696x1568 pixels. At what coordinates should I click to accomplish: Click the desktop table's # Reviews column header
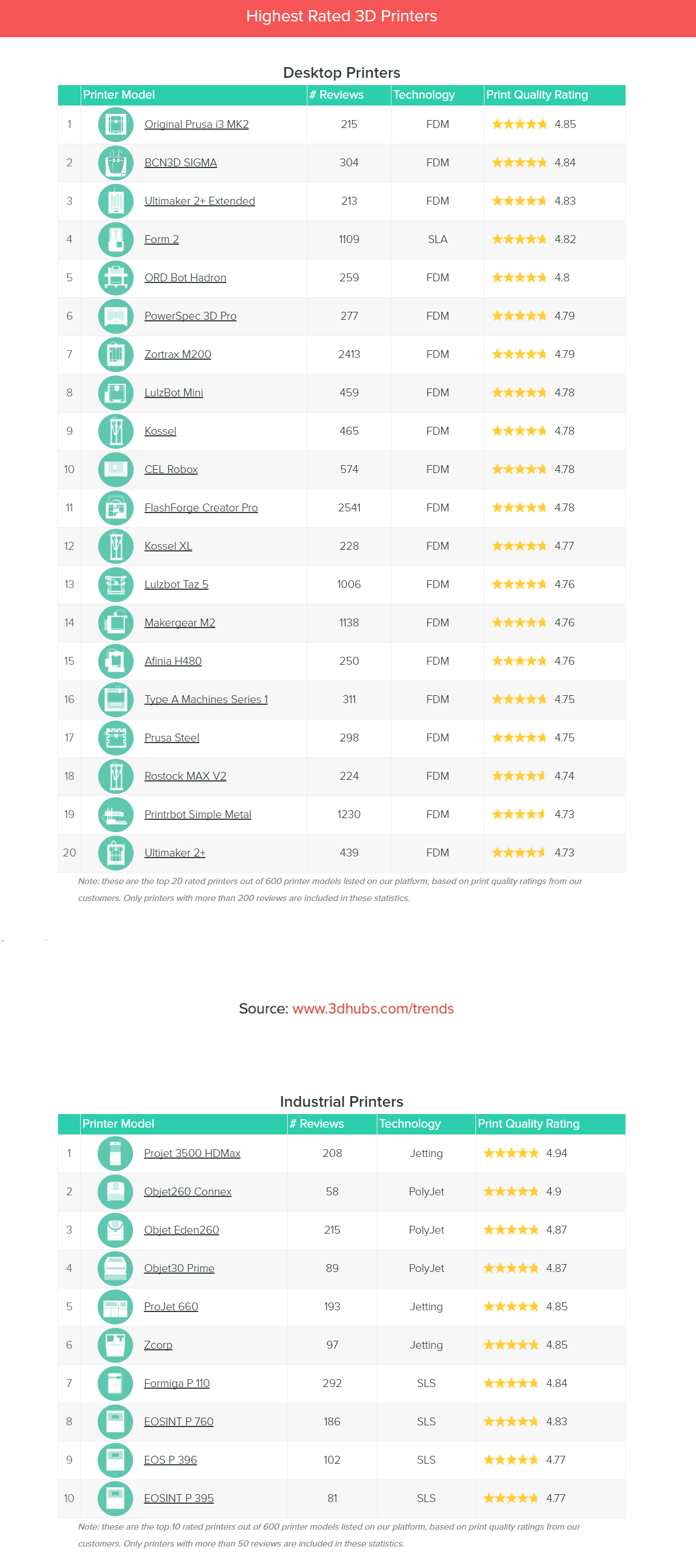(336, 95)
